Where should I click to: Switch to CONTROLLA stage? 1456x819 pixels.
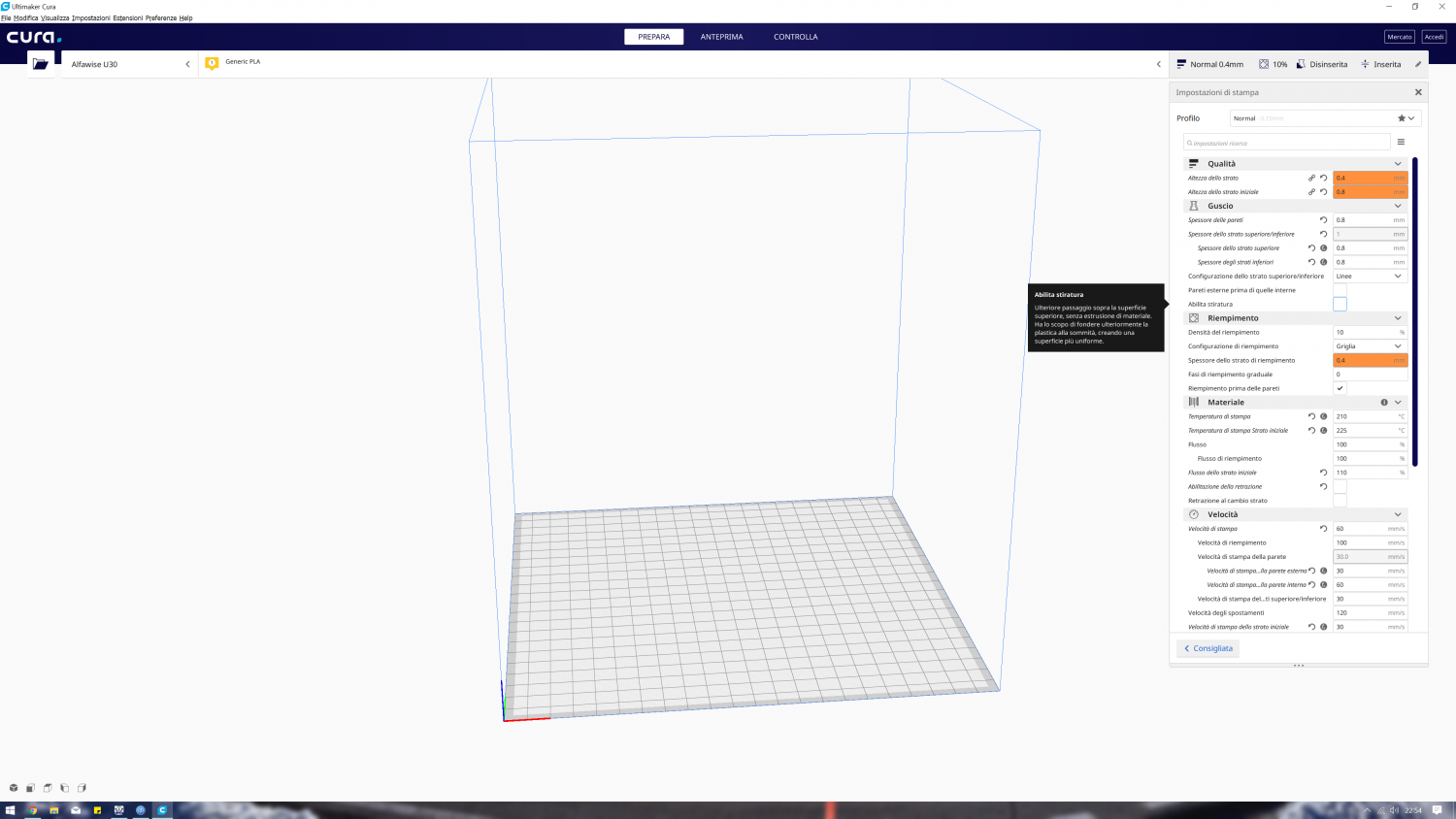pyautogui.click(x=796, y=37)
